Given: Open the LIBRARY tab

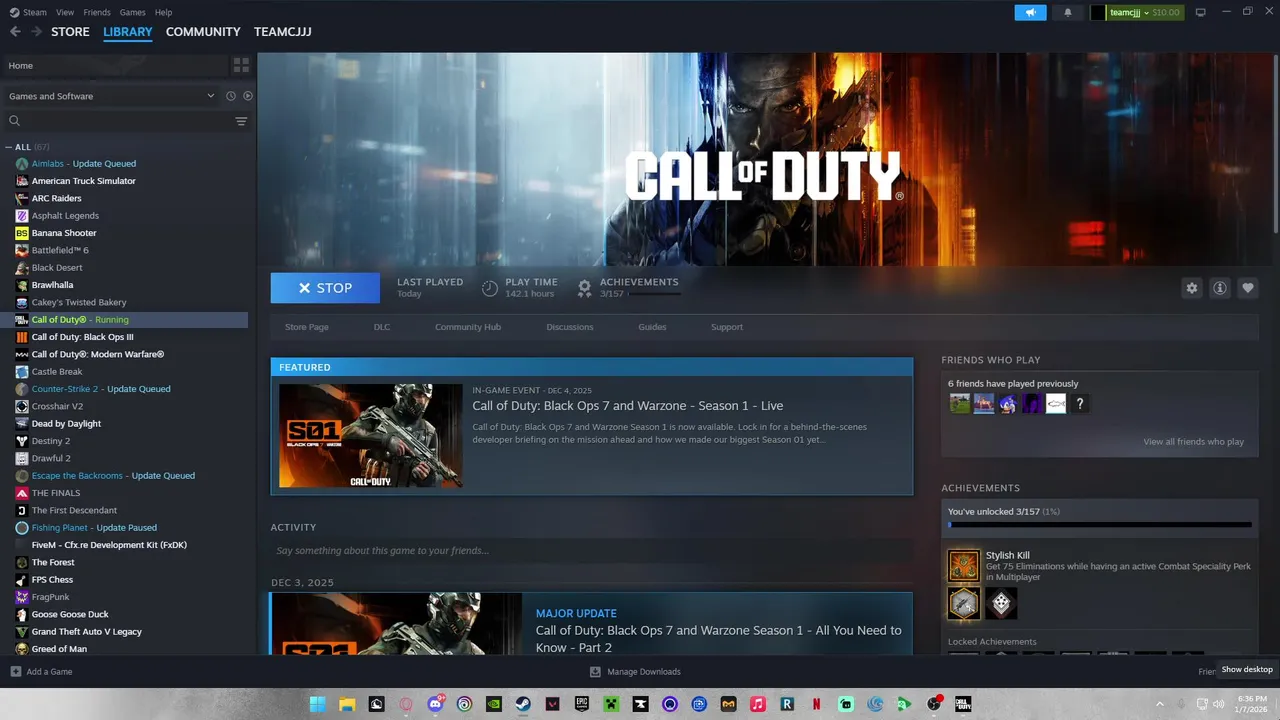Looking at the screenshot, I should click(128, 32).
